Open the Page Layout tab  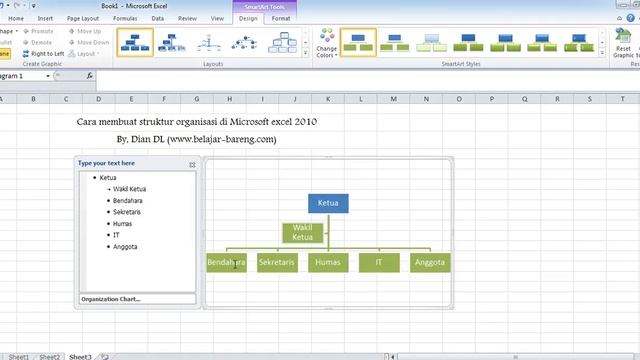point(83,18)
